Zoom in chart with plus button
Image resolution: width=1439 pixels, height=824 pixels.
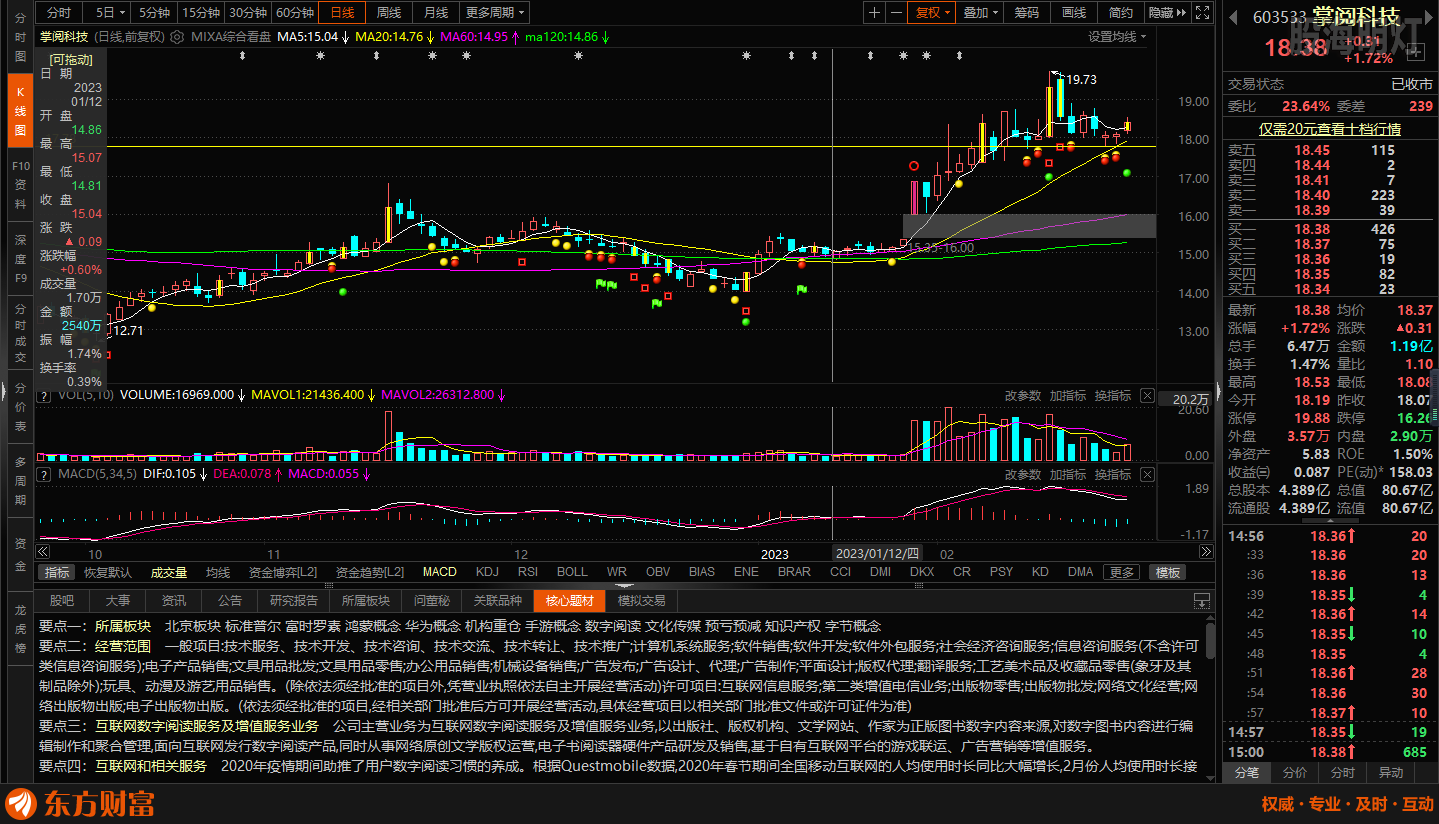[875, 13]
